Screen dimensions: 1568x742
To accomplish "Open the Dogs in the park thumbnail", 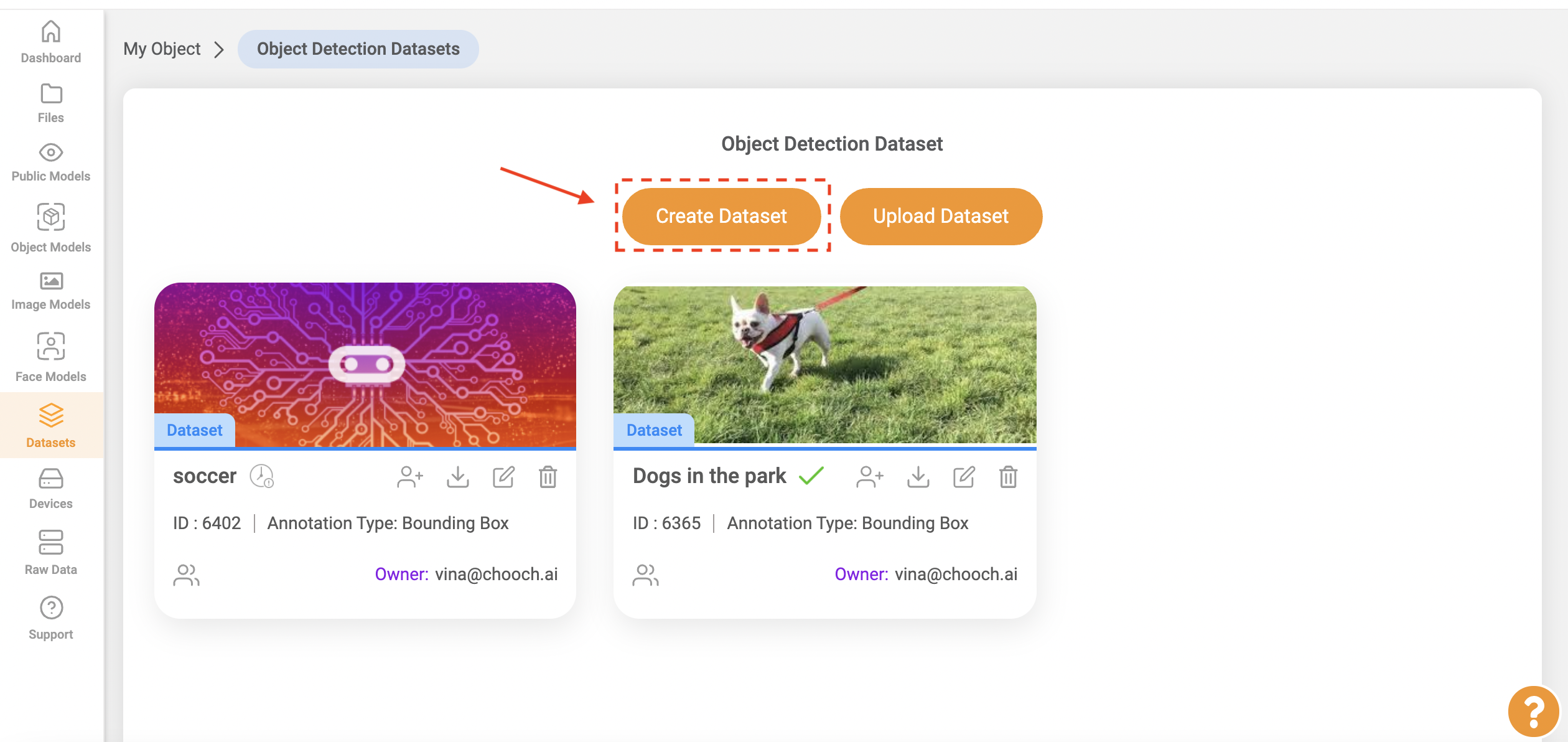I will pos(824,365).
